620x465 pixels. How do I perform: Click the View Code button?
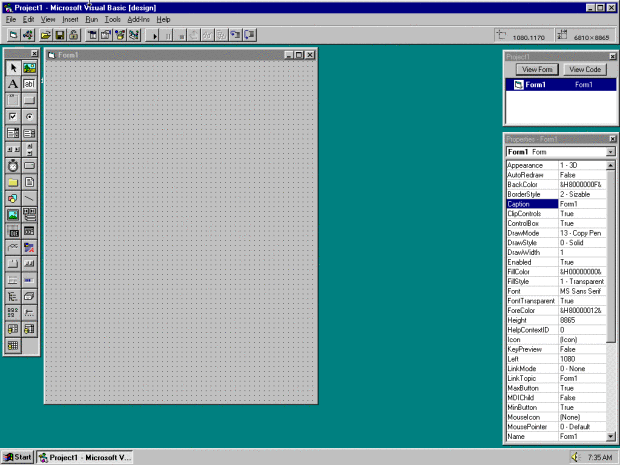pos(584,70)
